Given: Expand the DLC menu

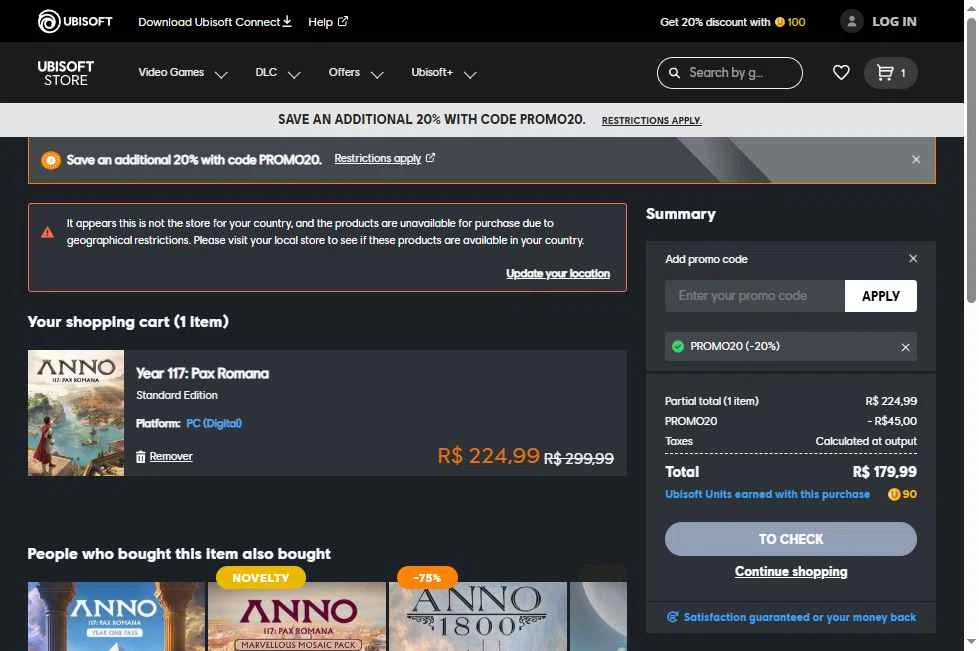Looking at the screenshot, I should point(278,73).
